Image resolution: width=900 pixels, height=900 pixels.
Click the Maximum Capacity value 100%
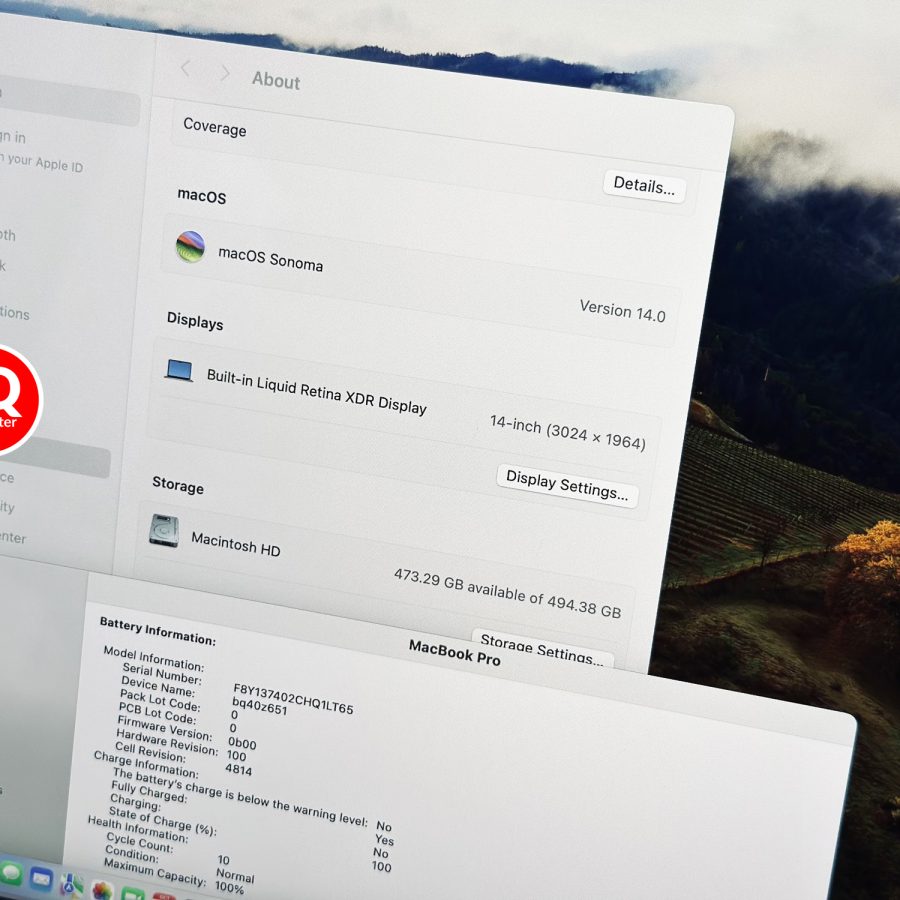230,887
